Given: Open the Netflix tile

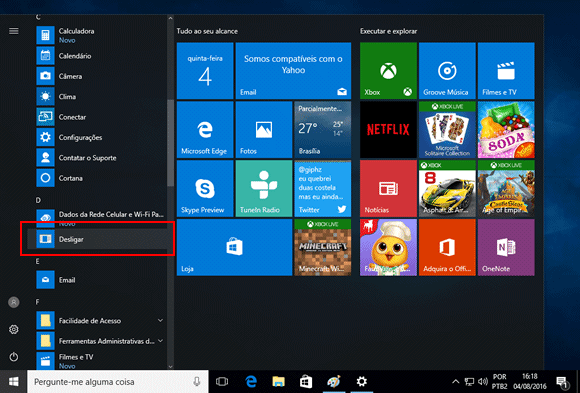Looking at the screenshot, I should coord(388,130).
